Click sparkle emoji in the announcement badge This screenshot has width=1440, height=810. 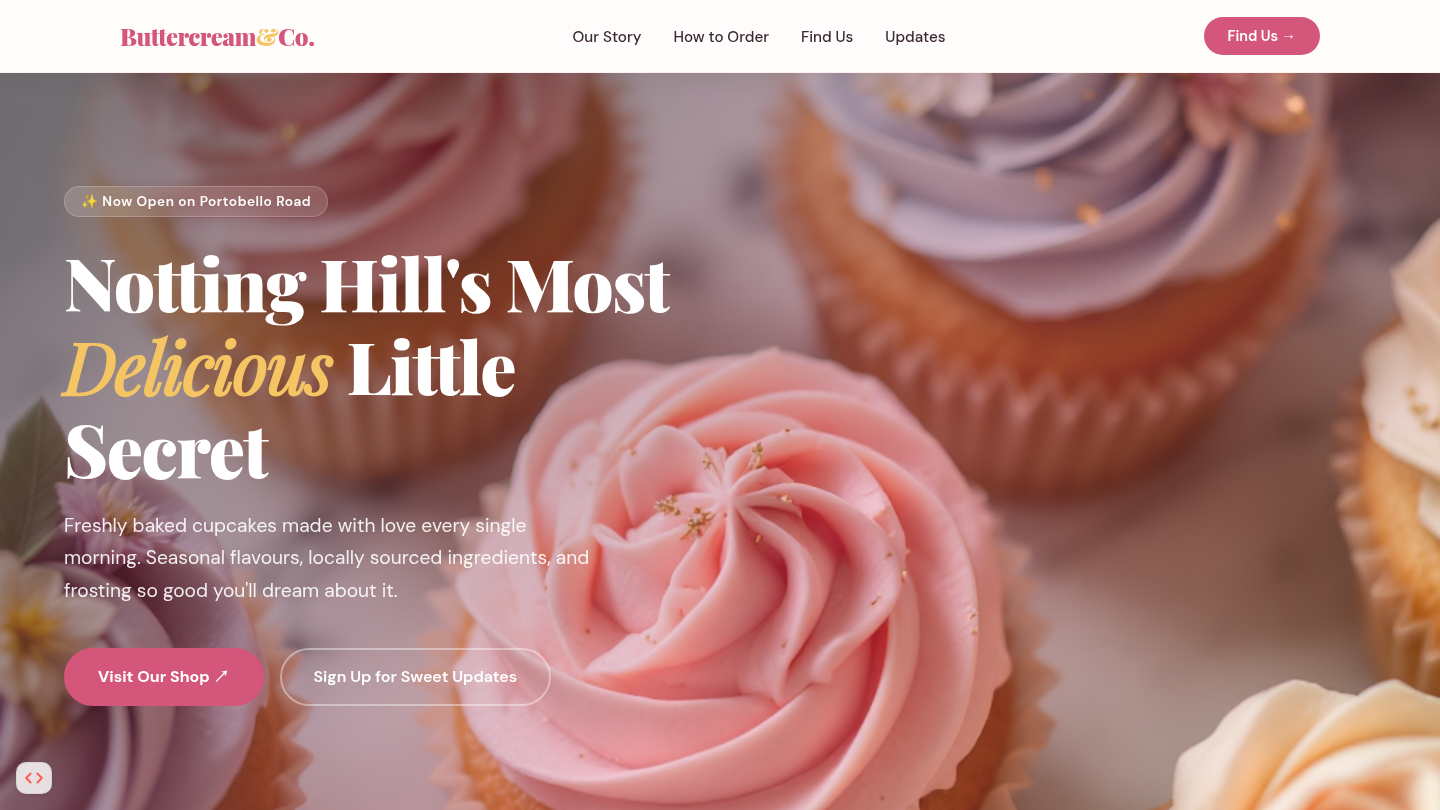89,201
